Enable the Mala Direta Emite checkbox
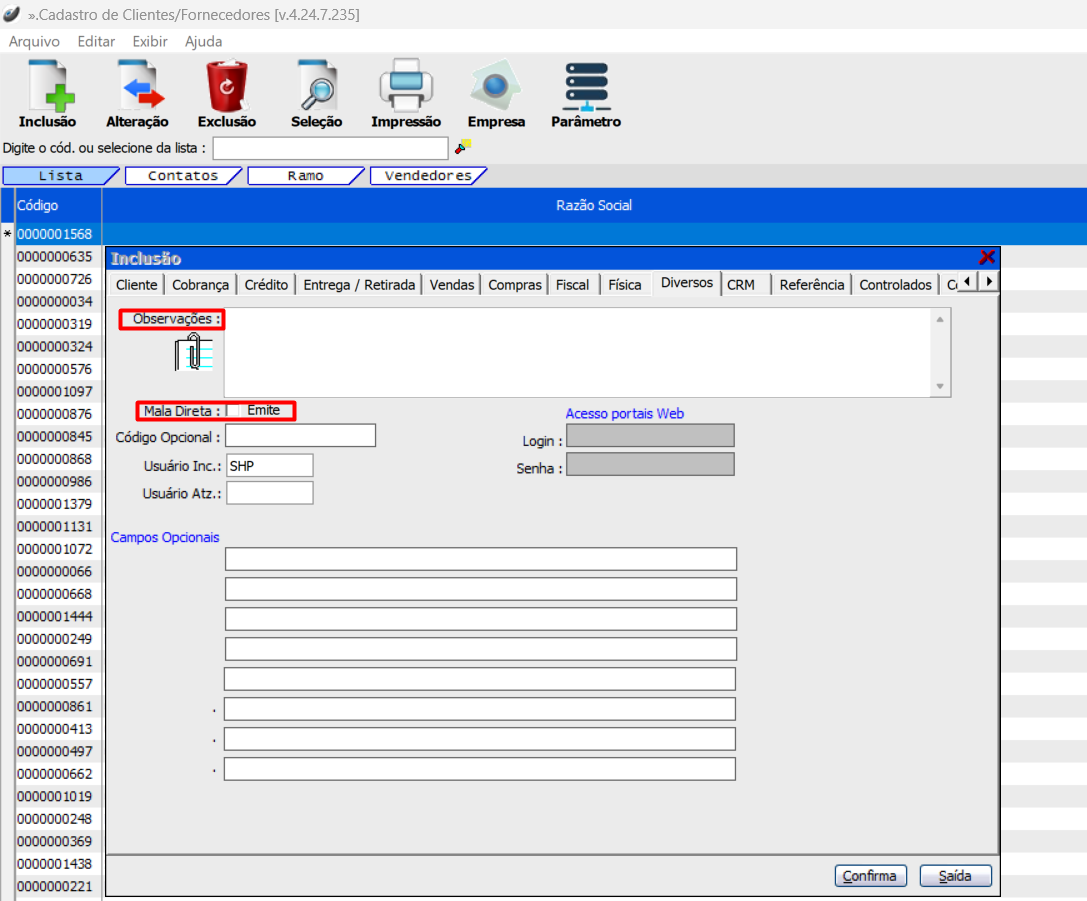 (234, 411)
